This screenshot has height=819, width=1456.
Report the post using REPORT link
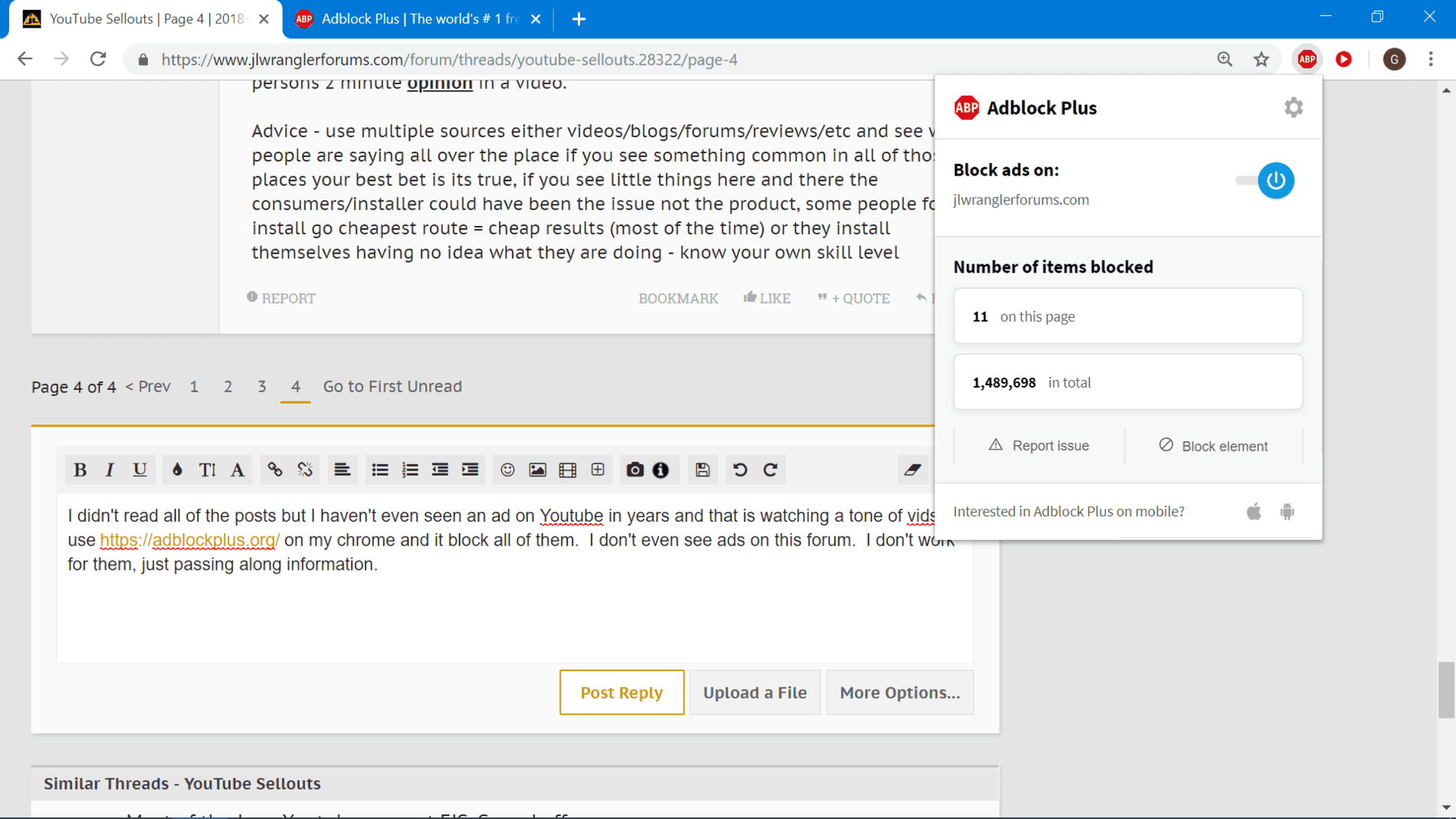click(281, 298)
